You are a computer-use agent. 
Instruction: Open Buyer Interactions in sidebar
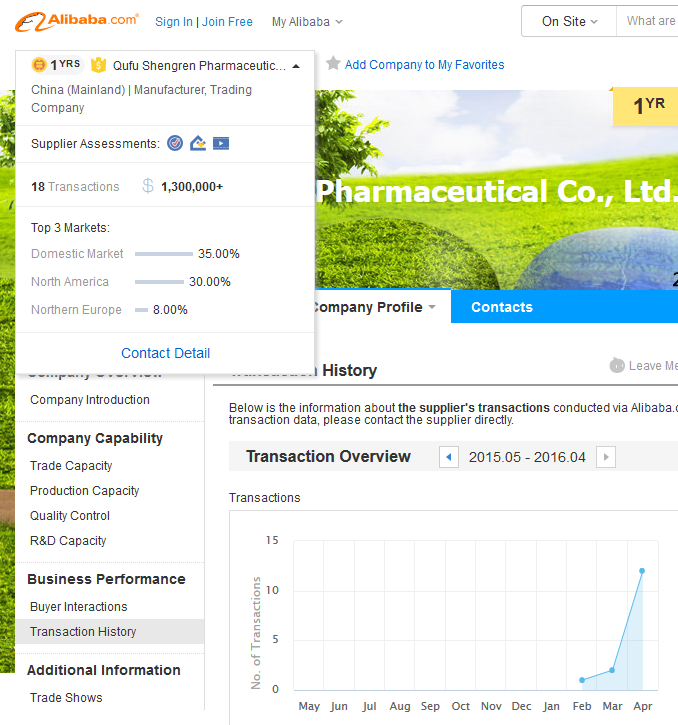pos(79,607)
